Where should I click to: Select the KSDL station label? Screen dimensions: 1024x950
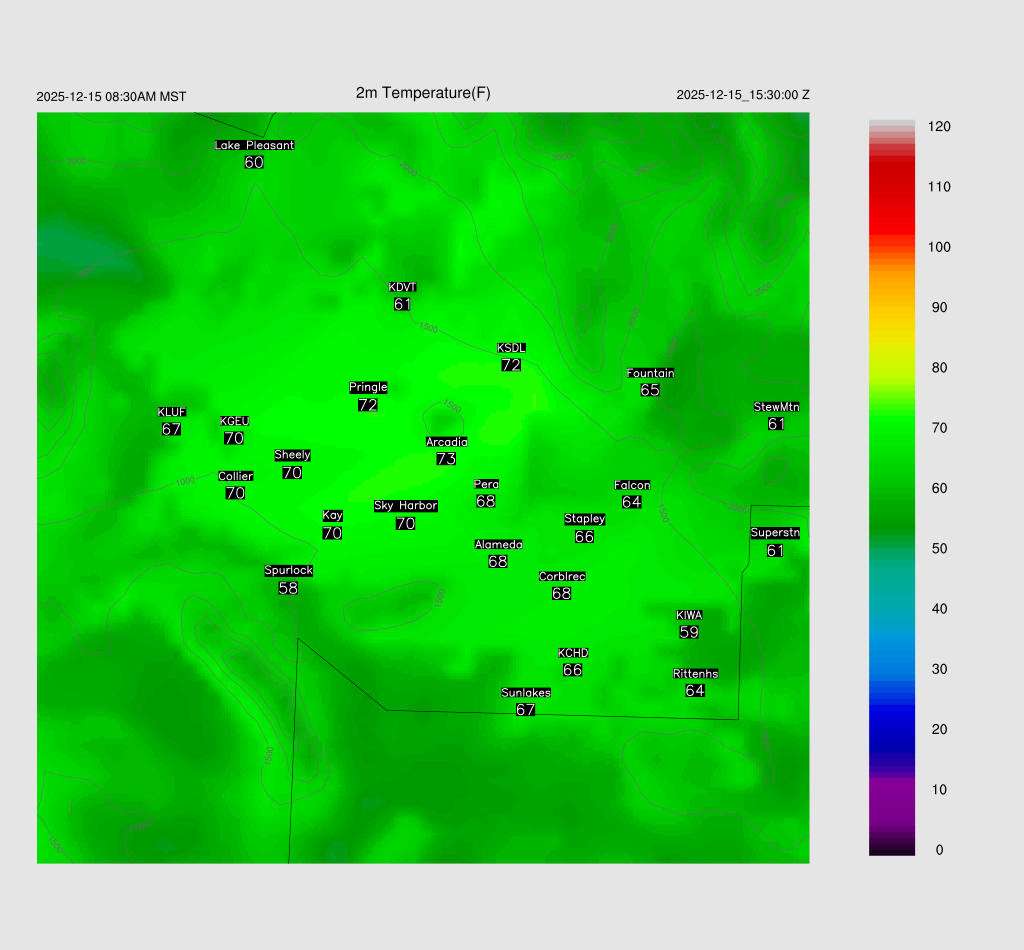(511, 348)
